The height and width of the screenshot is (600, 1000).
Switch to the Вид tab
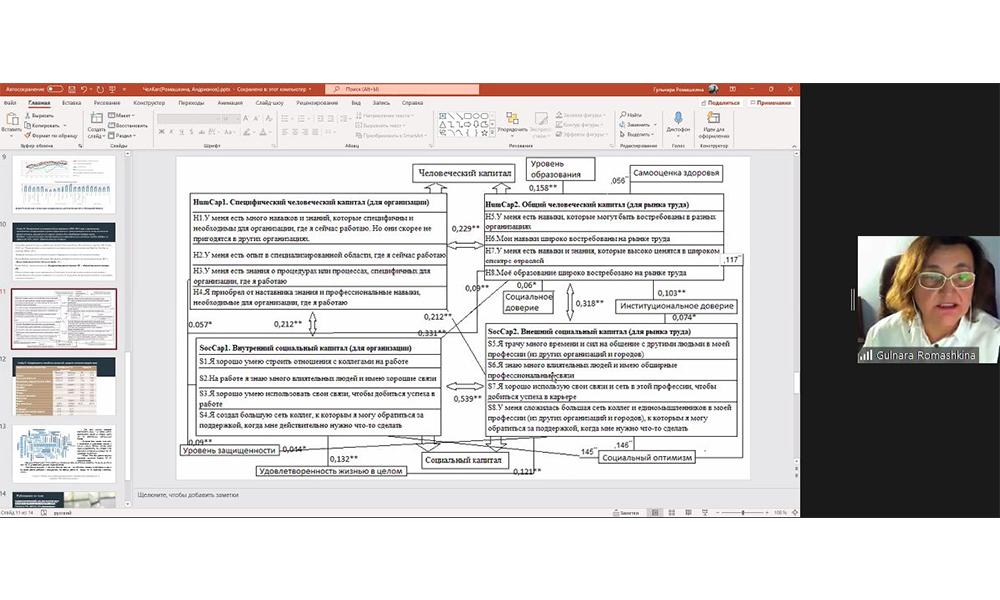356,103
